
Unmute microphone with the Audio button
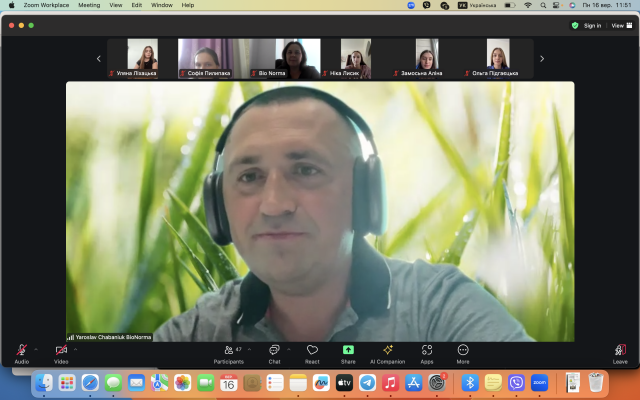tap(22, 353)
